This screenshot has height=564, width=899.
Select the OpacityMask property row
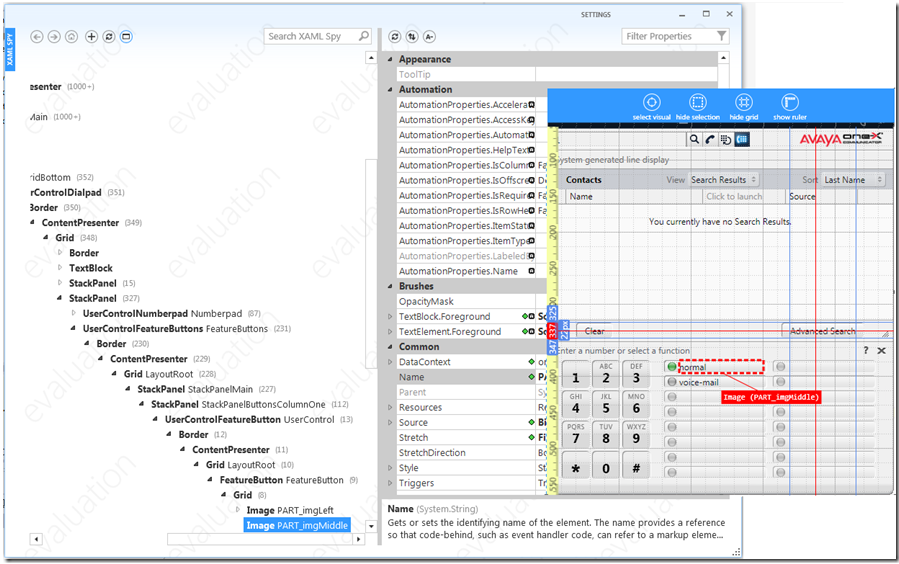(x=466, y=301)
